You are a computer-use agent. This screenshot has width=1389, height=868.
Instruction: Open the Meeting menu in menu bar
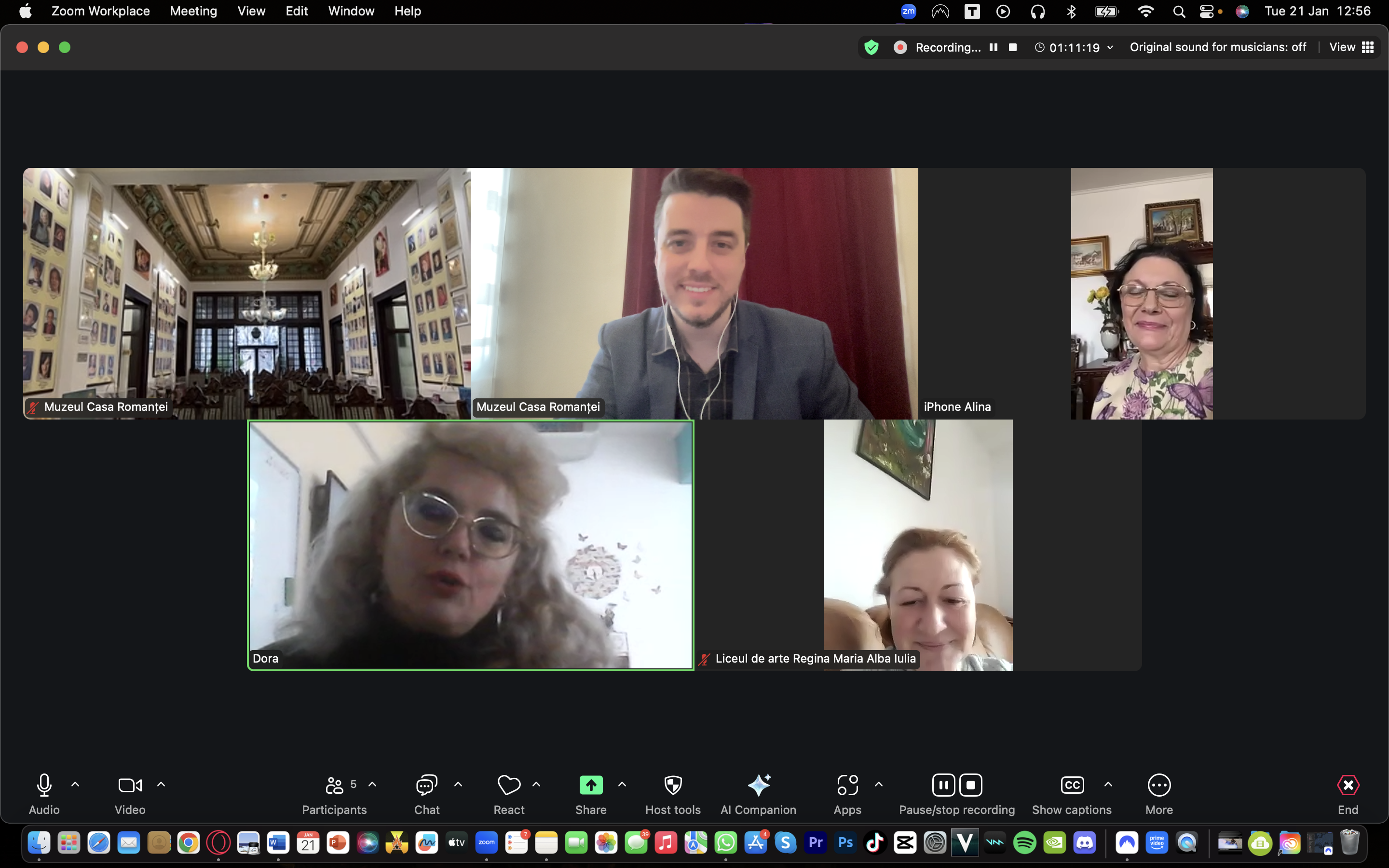(x=193, y=11)
